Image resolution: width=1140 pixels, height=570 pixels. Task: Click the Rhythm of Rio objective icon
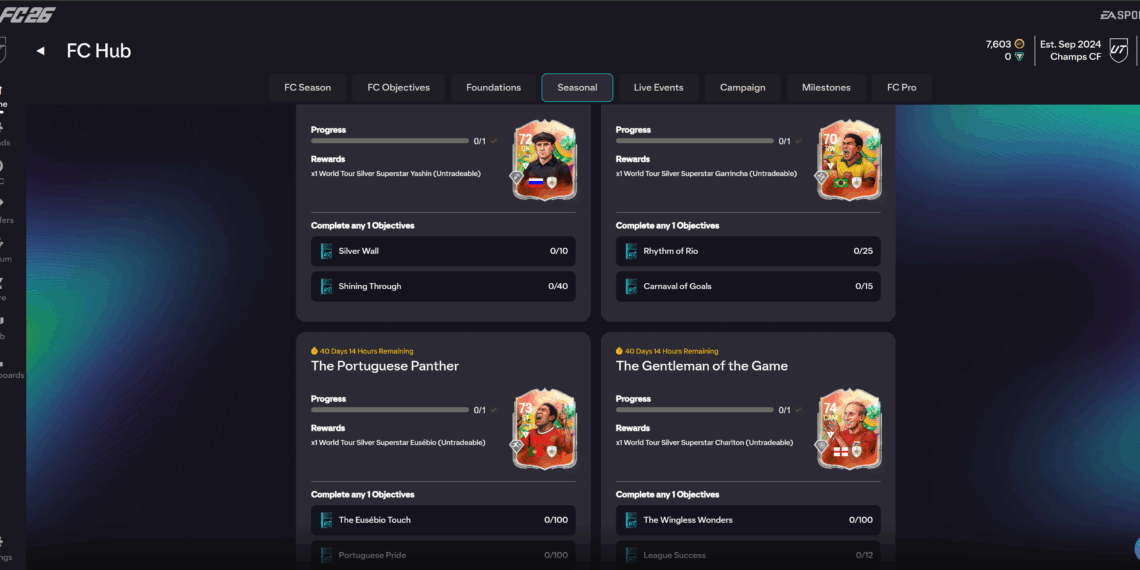coord(631,251)
